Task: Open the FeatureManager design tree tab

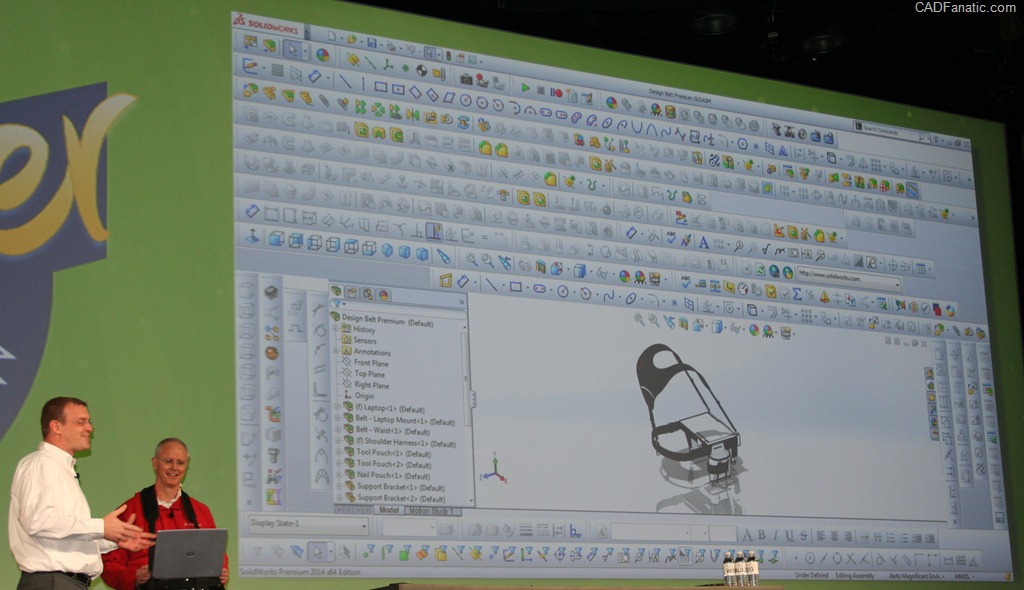Action: (336, 290)
